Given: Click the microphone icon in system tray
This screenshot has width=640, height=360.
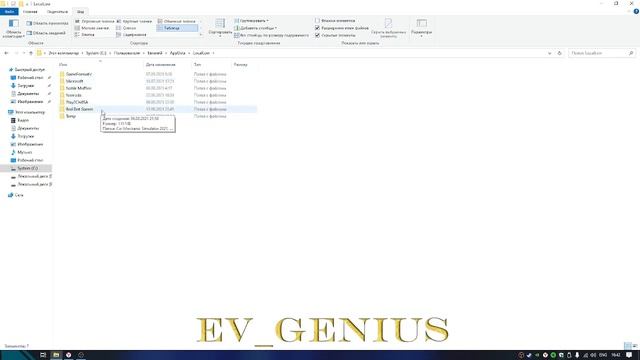Looking at the screenshot, I should tap(577, 355).
